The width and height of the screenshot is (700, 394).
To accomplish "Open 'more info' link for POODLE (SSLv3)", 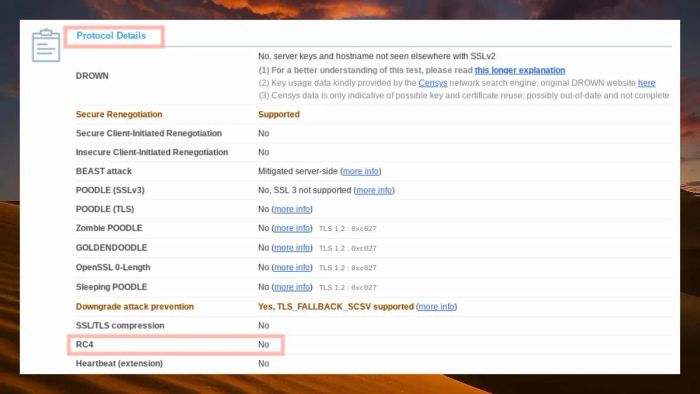I will point(374,190).
